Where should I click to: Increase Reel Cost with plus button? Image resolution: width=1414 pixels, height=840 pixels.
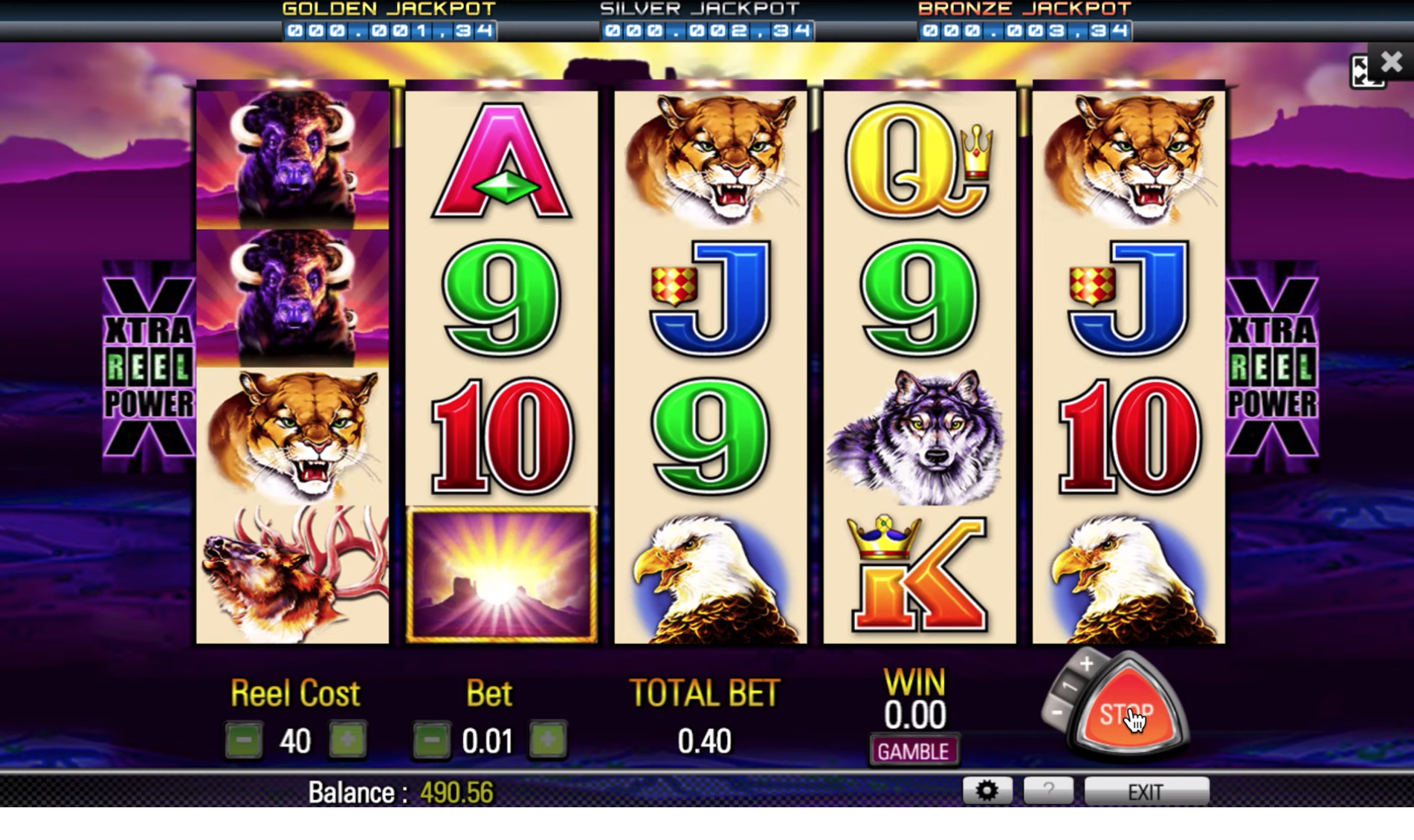347,740
